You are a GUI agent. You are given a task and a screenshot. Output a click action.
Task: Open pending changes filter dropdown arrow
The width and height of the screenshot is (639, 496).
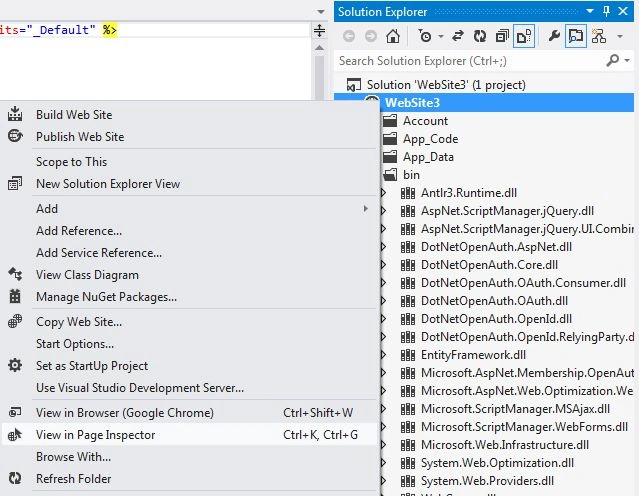pos(441,37)
